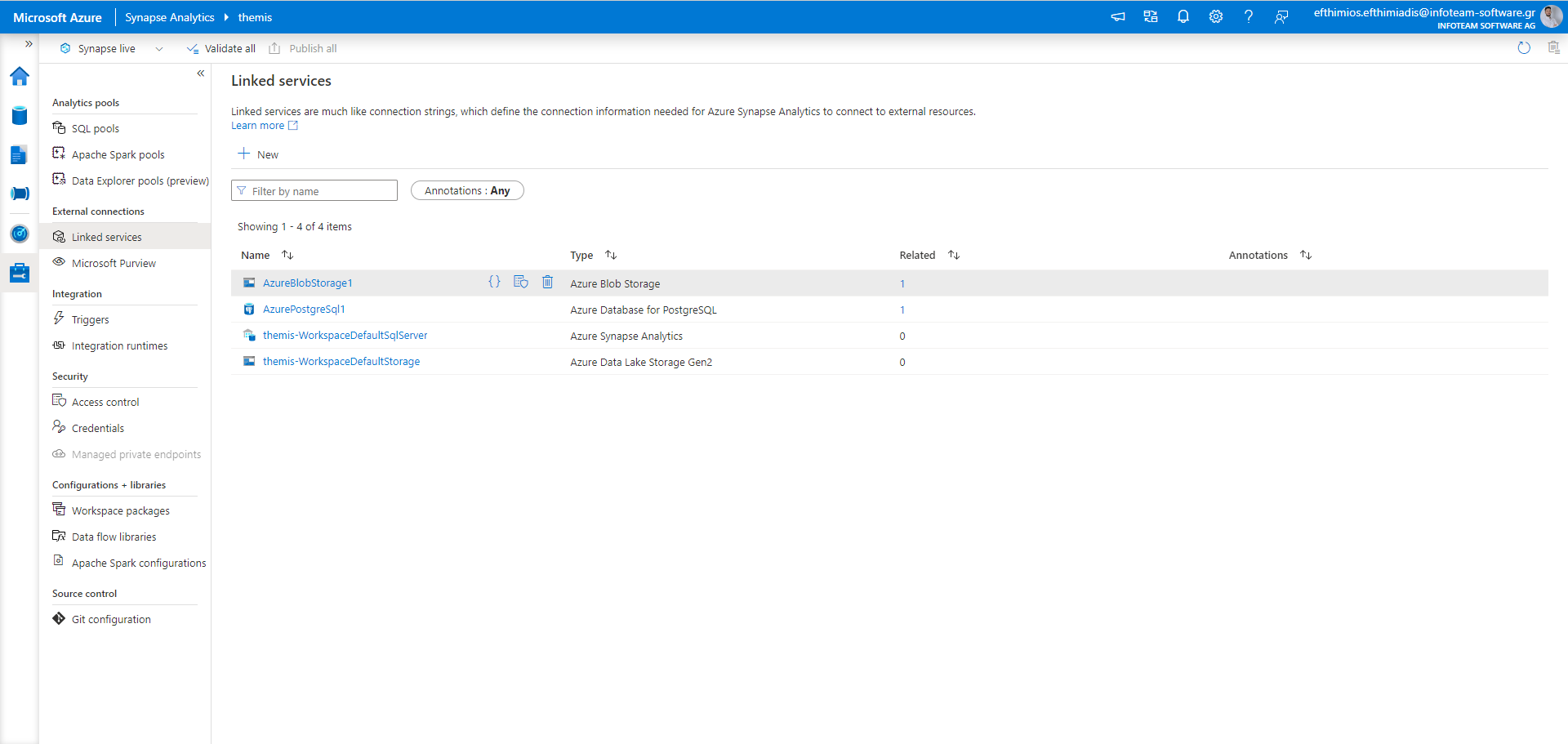Open the Synapse live dropdown
This screenshot has height=744, width=1568.
coord(159,48)
